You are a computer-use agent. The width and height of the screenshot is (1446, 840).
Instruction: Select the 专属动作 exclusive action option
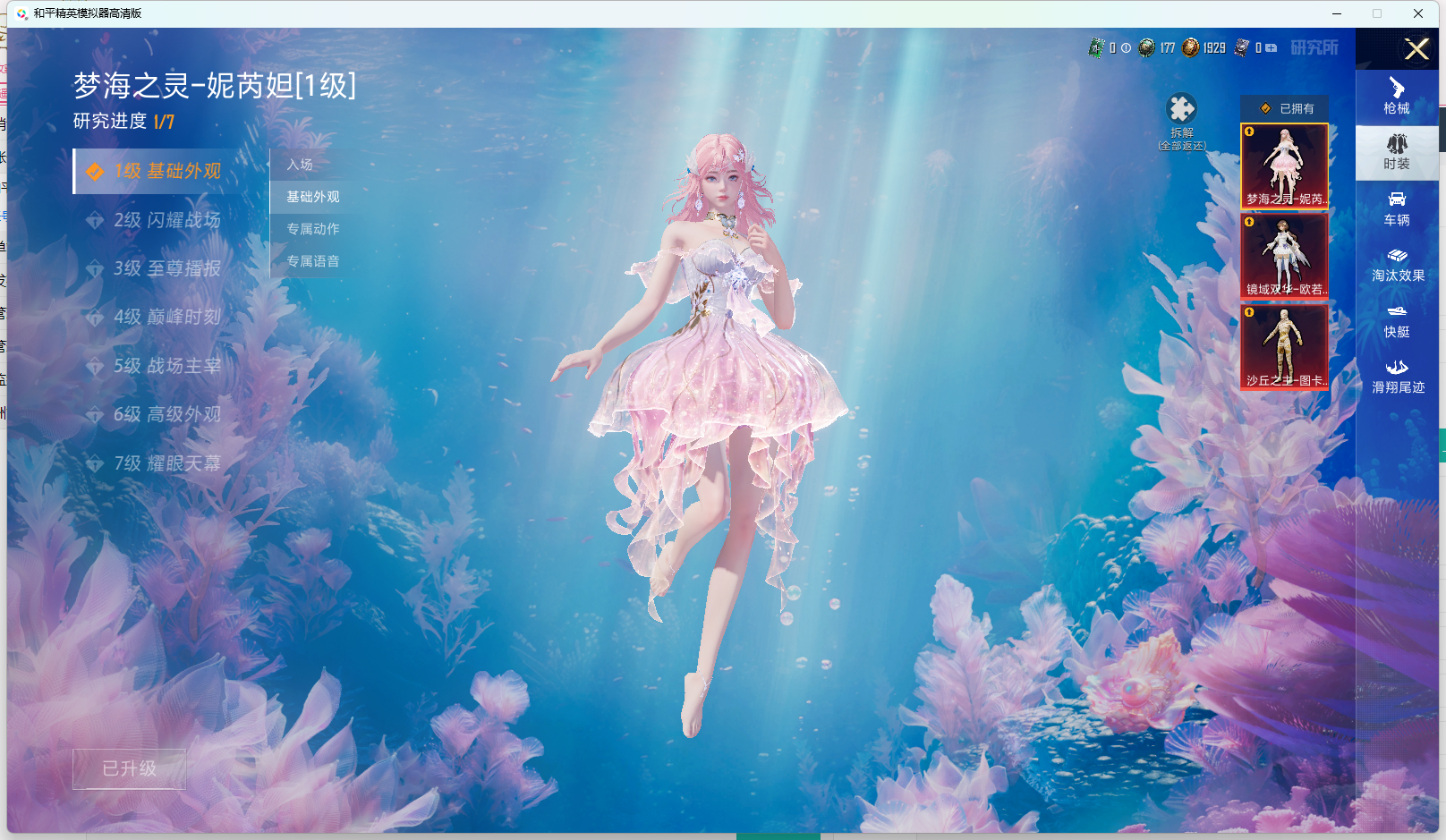pyautogui.click(x=312, y=229)
